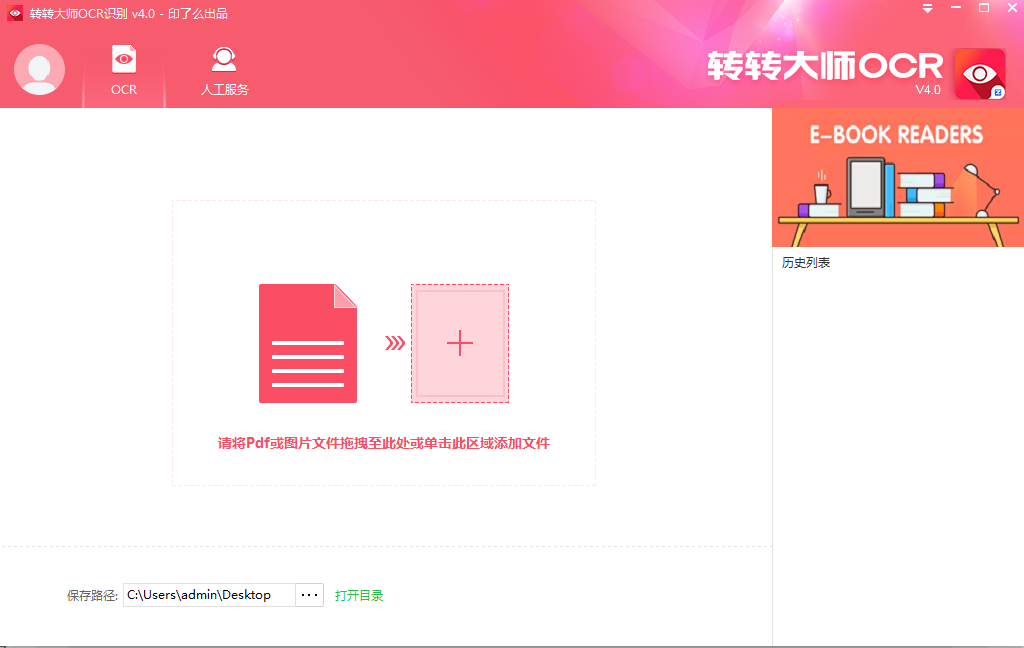Screen dimensions: 1024x648
Task: Open the user profile avatar
Action: (39, 69)
